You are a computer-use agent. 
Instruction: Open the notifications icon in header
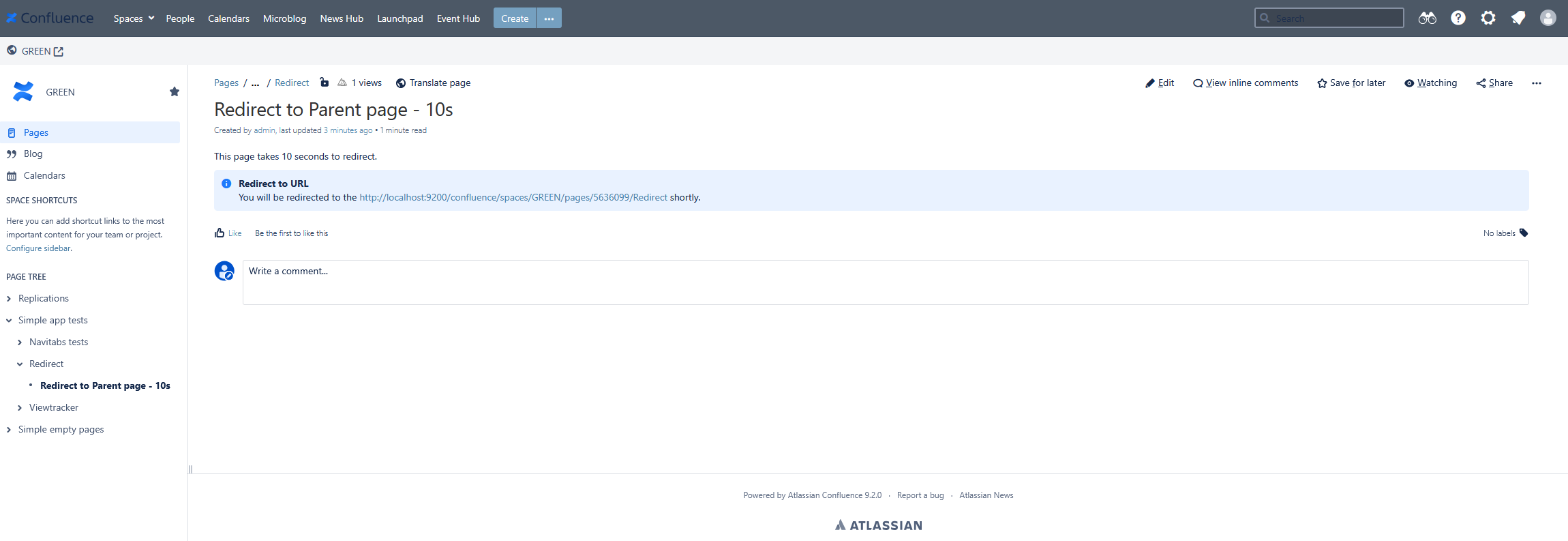[1518, 18]
